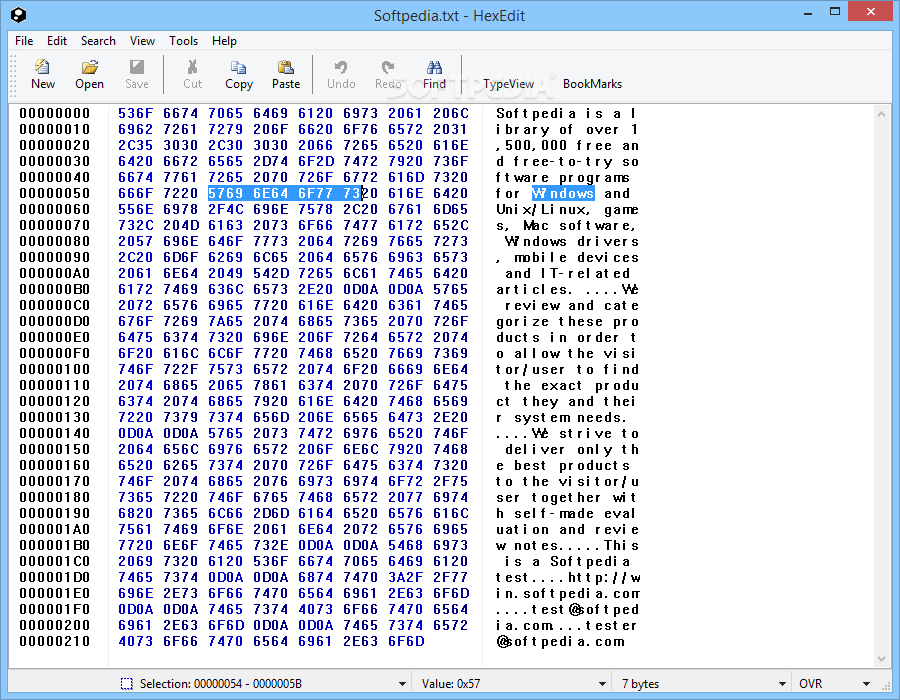Screen dimensions: 900x700
Task: Click 'Selection: 00000054 - 0000005B' status text
Action: coord(221,684)
